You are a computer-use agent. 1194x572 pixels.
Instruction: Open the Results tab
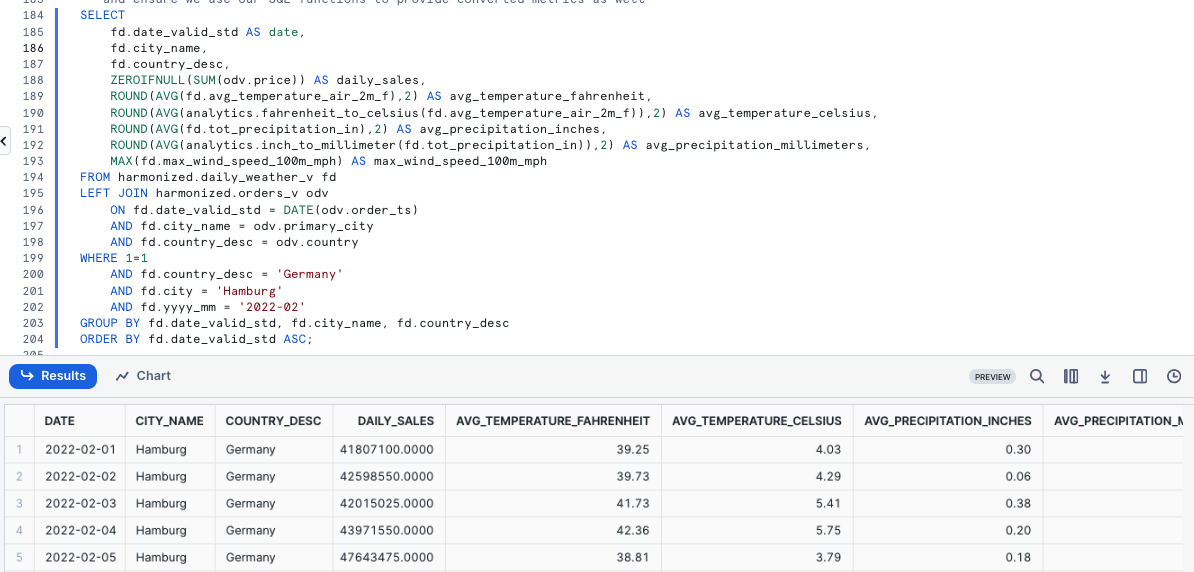pyautogui.click(x=53, y=376)
